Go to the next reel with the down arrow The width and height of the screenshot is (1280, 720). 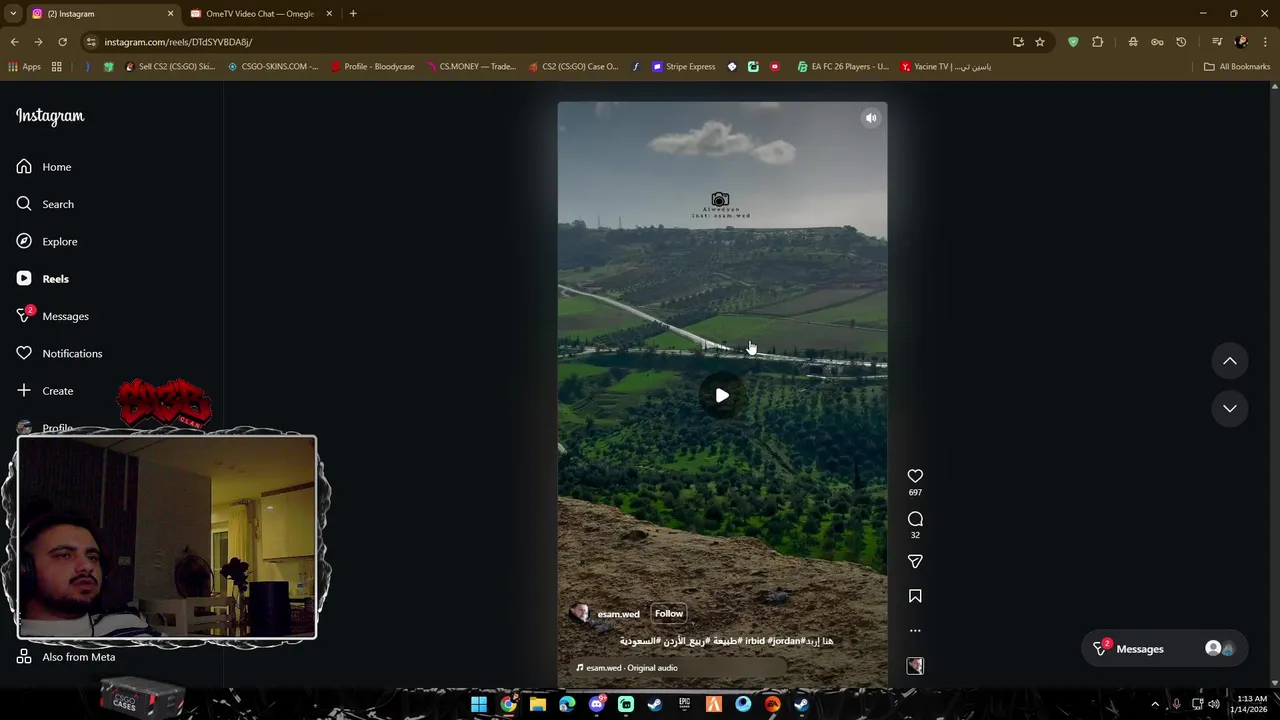point(1230,408)
